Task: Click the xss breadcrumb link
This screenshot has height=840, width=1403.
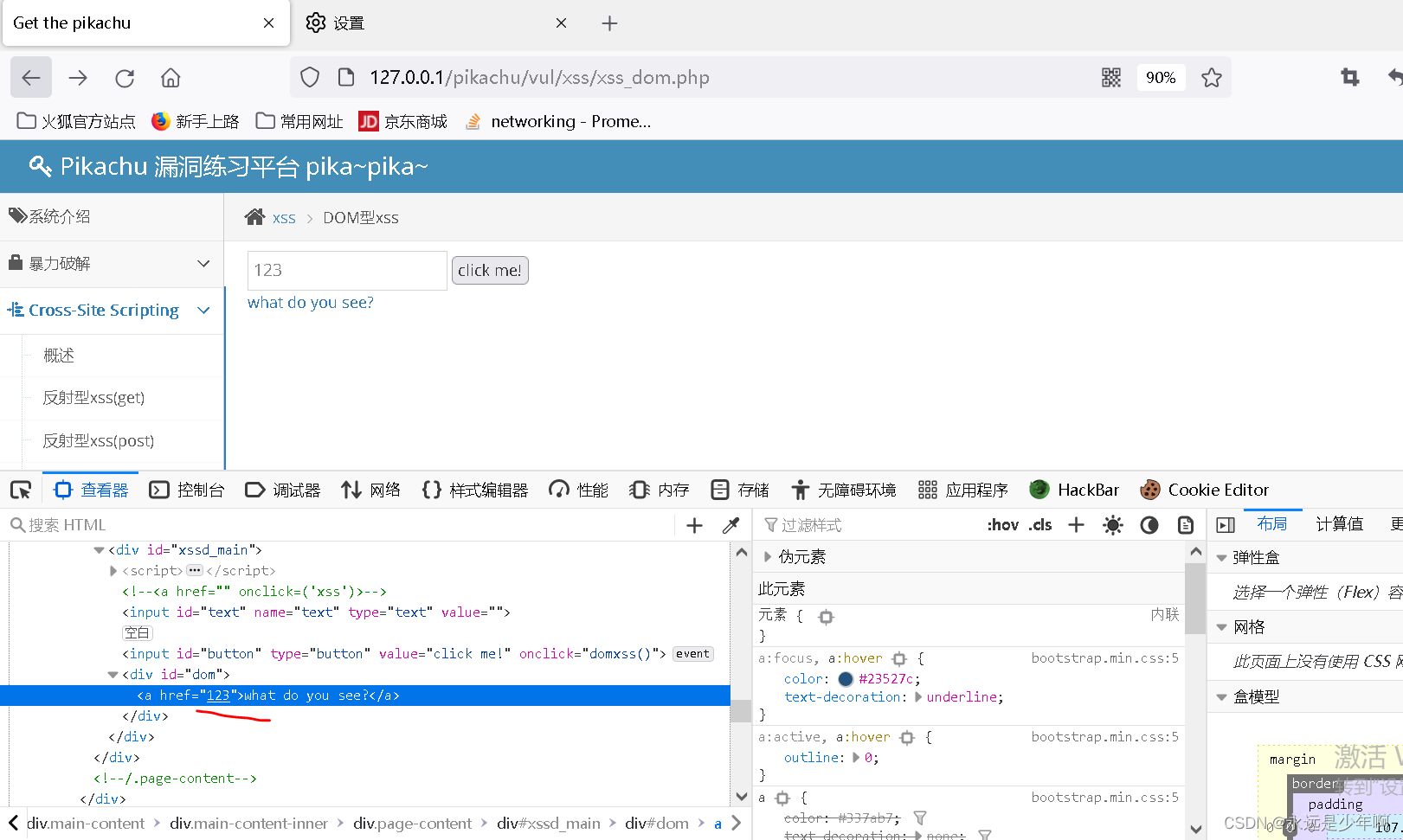Action: 284,218
